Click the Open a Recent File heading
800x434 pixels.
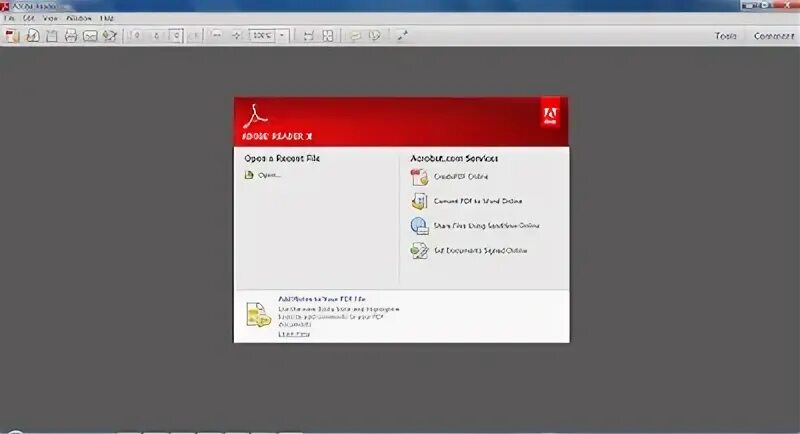click(x=282, y=158)
